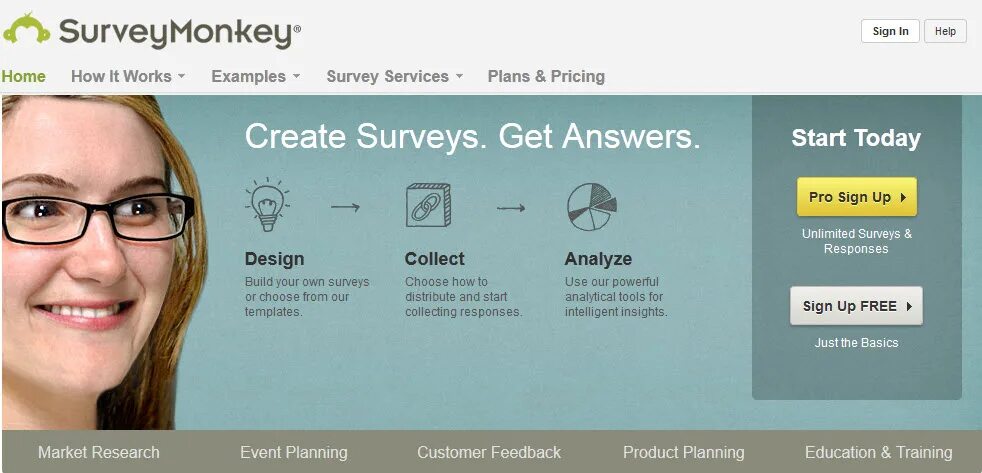982x473 pixels.
Task: Click the SurveyMonkey monkey logo icon
Action: pos(26,29)
